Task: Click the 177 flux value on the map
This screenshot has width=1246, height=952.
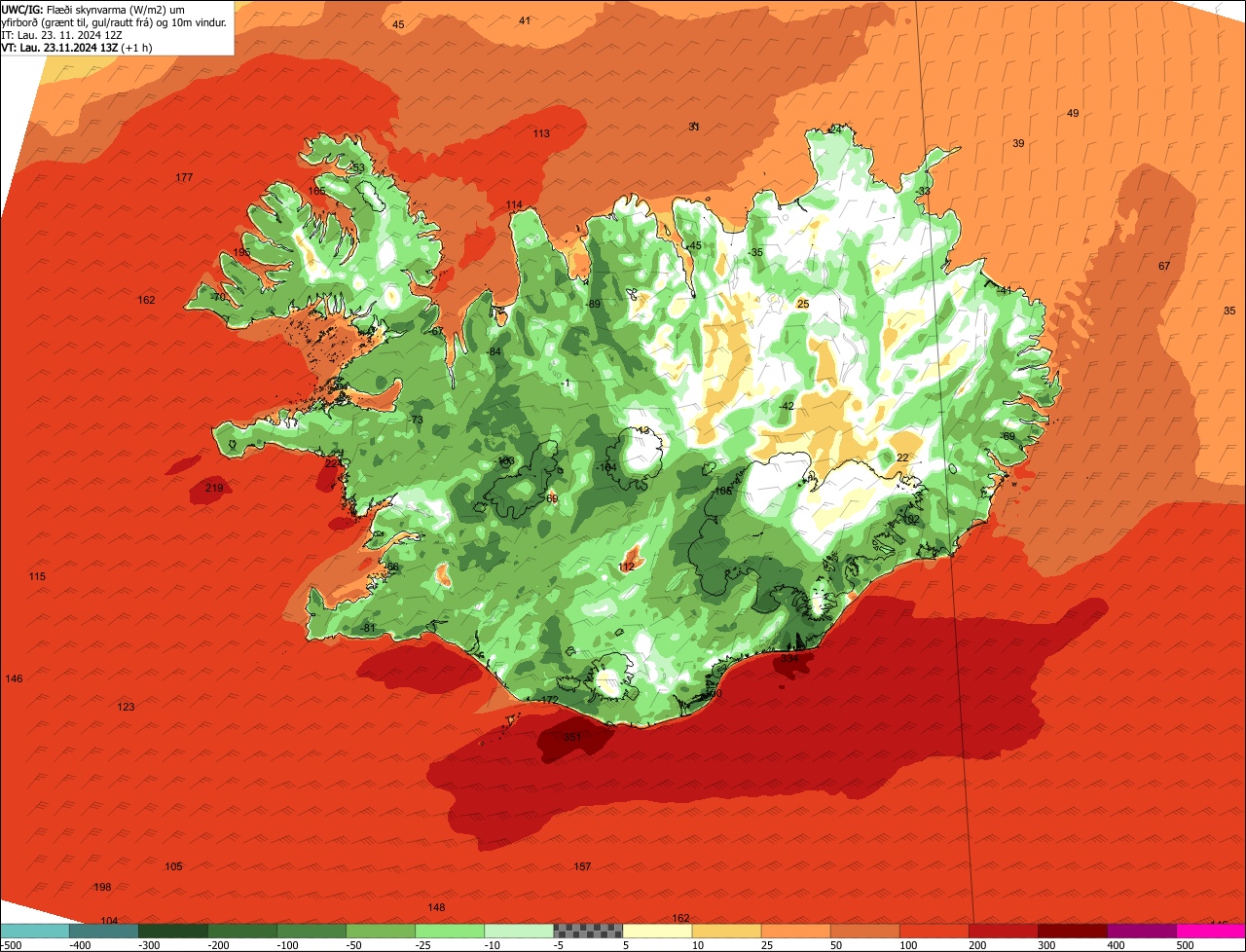Action: coord(184,177)
